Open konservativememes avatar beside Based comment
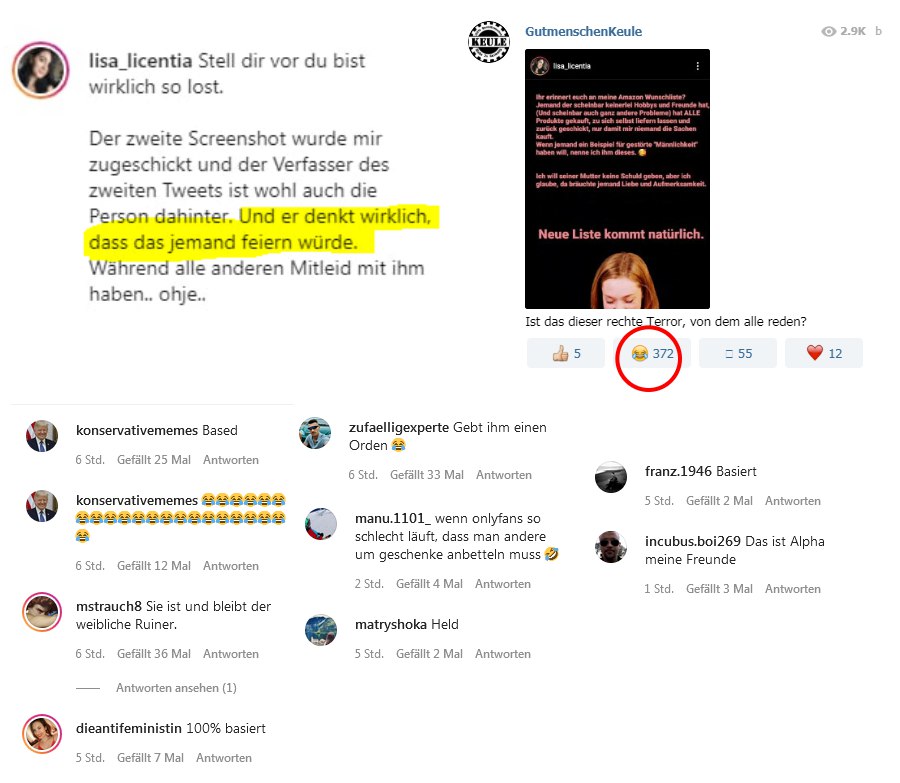Viewport: 900px width, 783px height. 42,436
